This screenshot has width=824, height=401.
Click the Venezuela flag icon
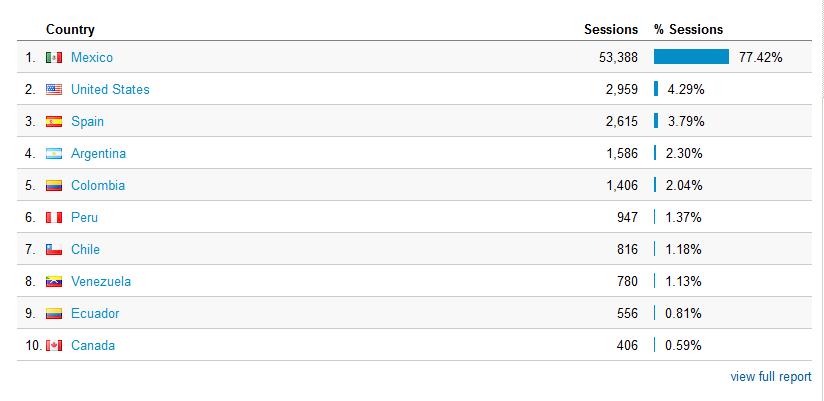click(54, 282)
